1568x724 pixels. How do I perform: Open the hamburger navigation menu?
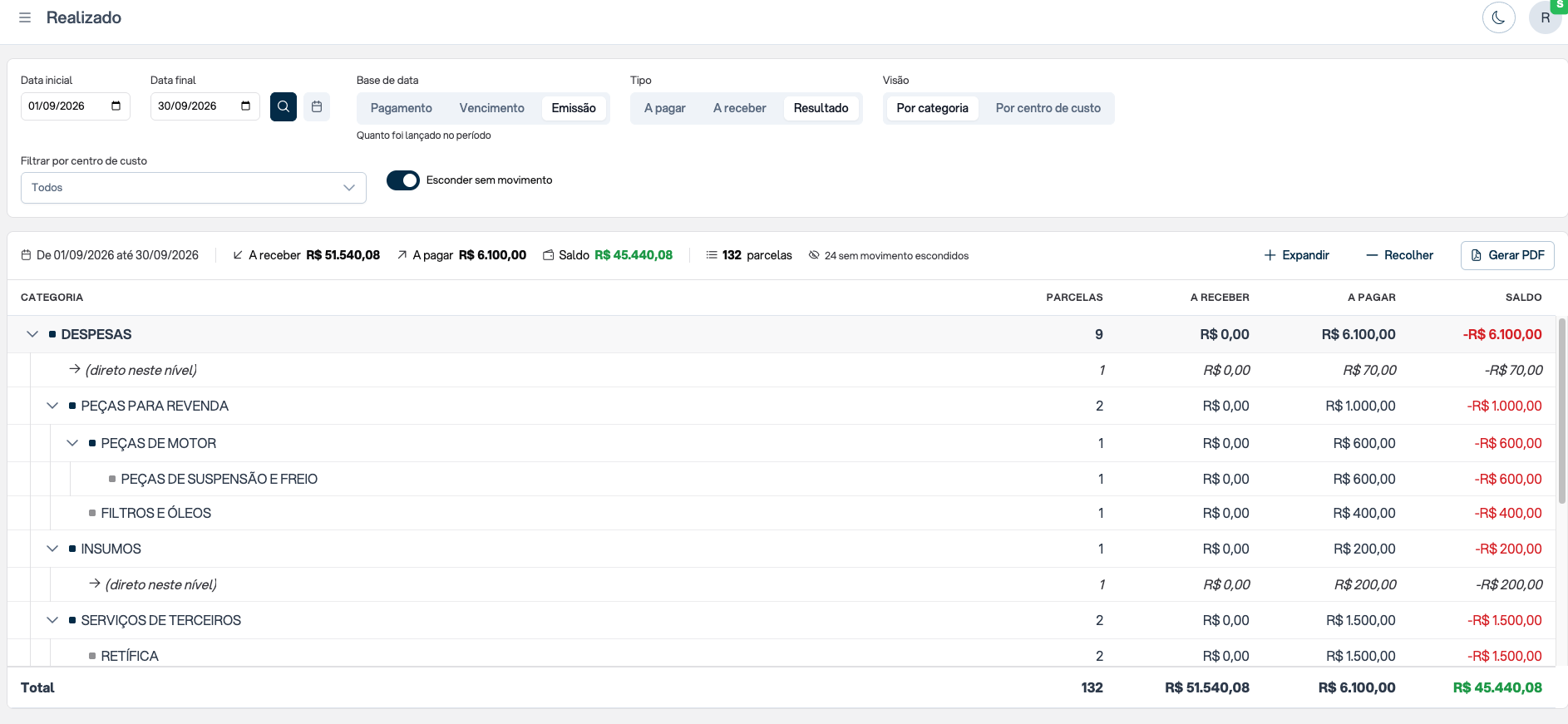[25, 17]
